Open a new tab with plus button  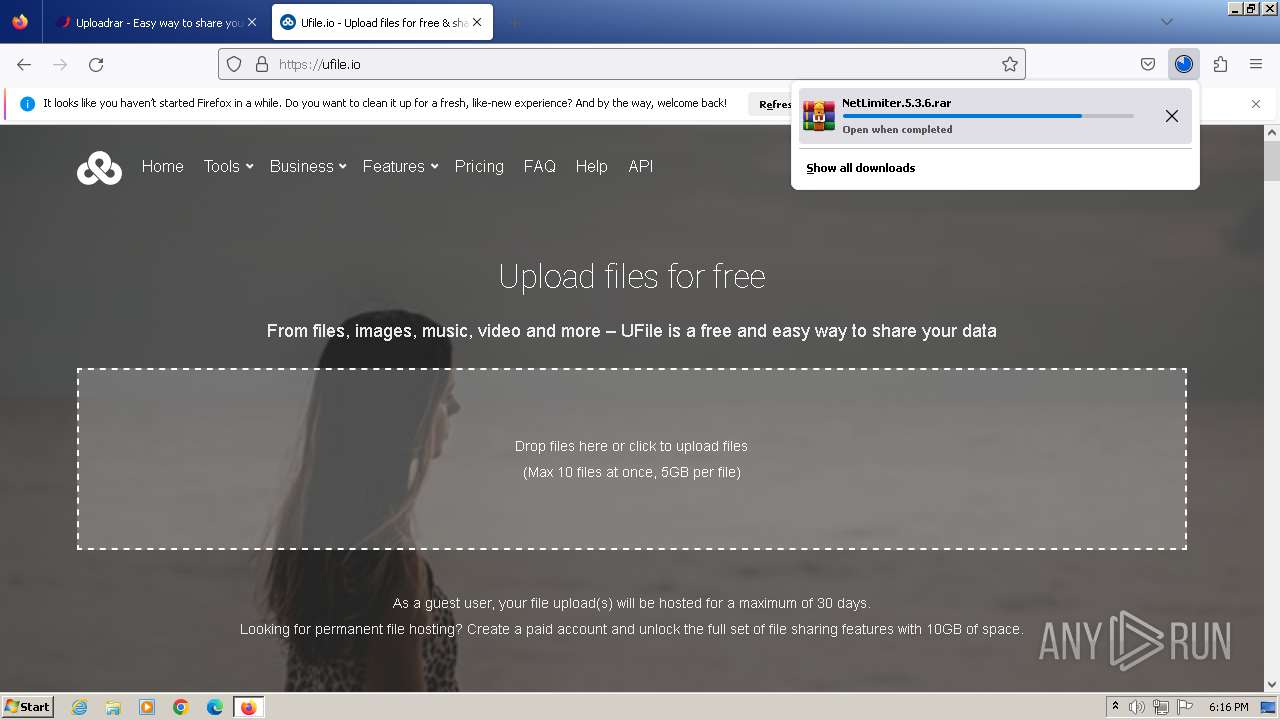point(514,22)
